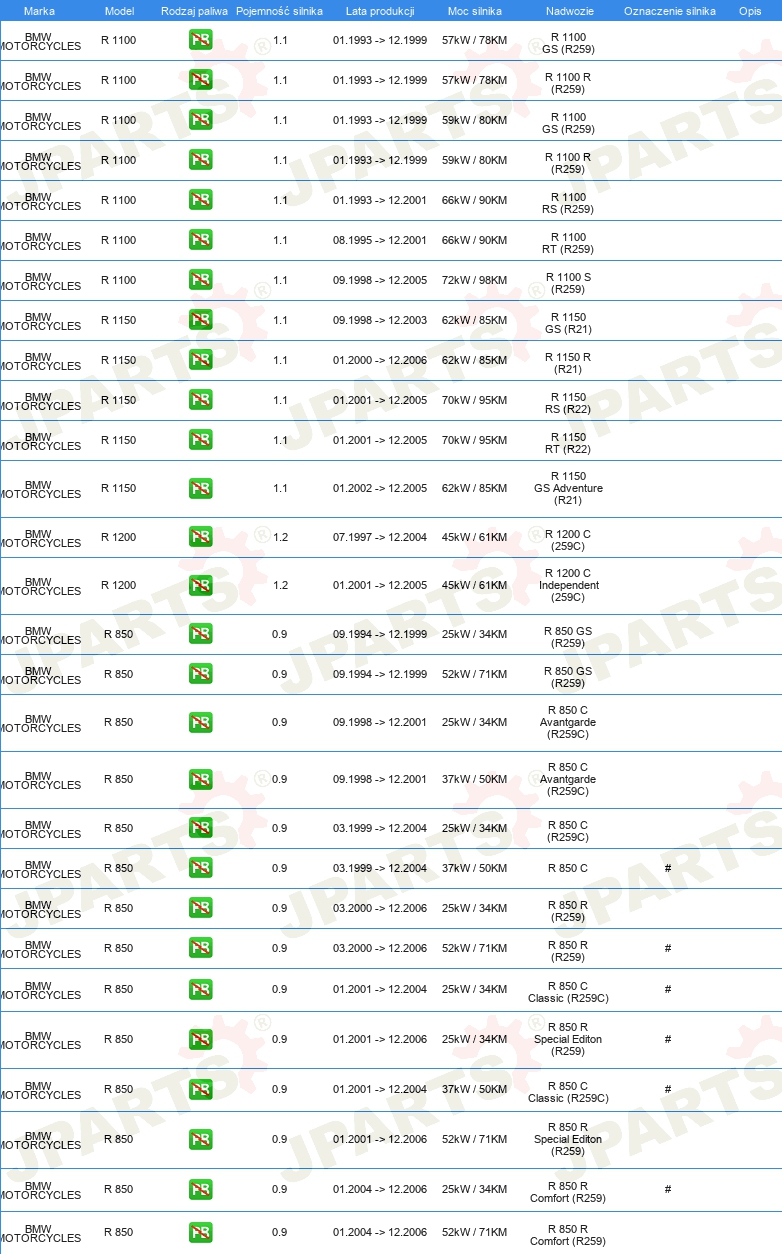Select the fuel icon in R 1100 RT row

(201, 240)
